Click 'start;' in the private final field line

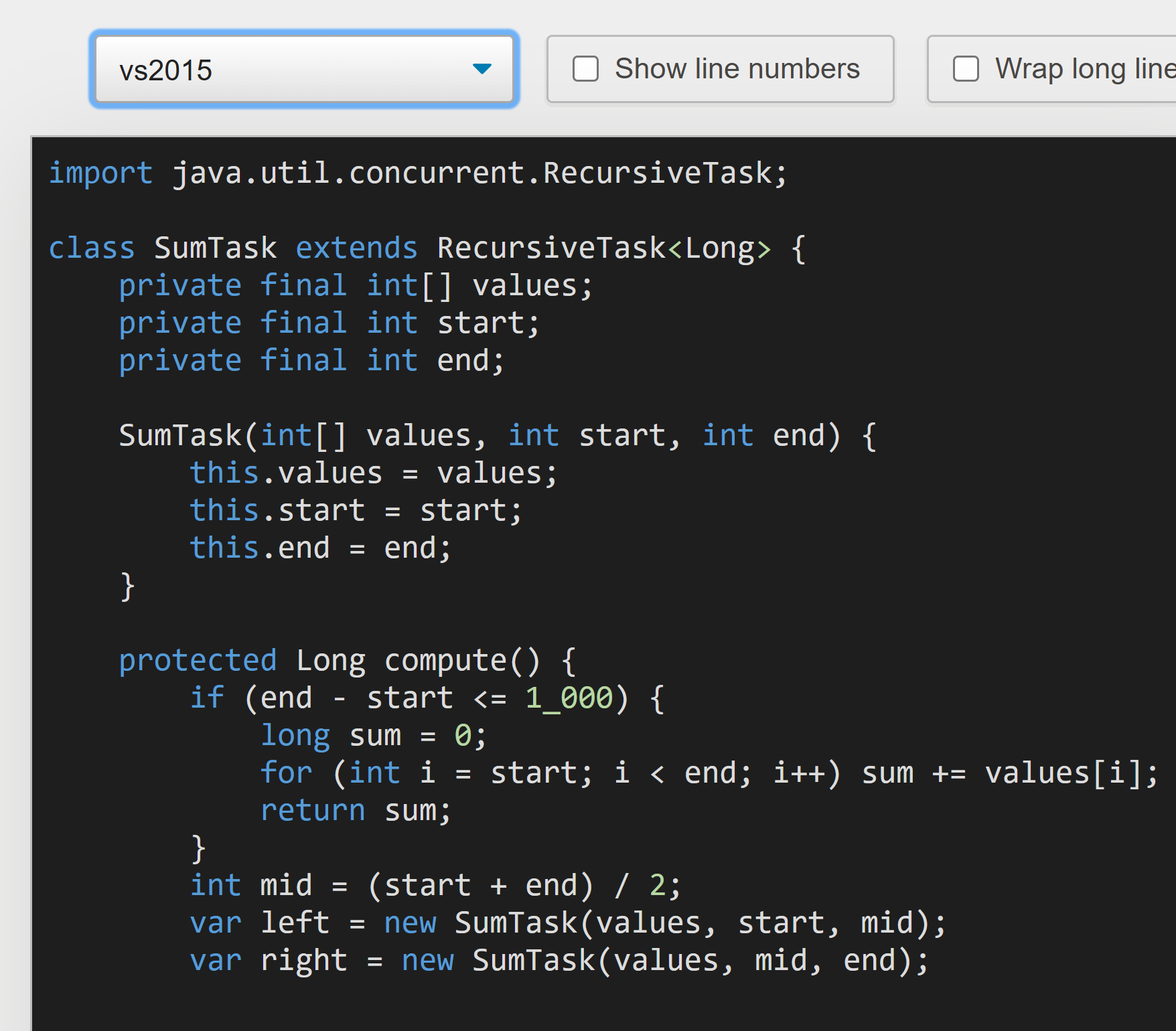(489, 323)
